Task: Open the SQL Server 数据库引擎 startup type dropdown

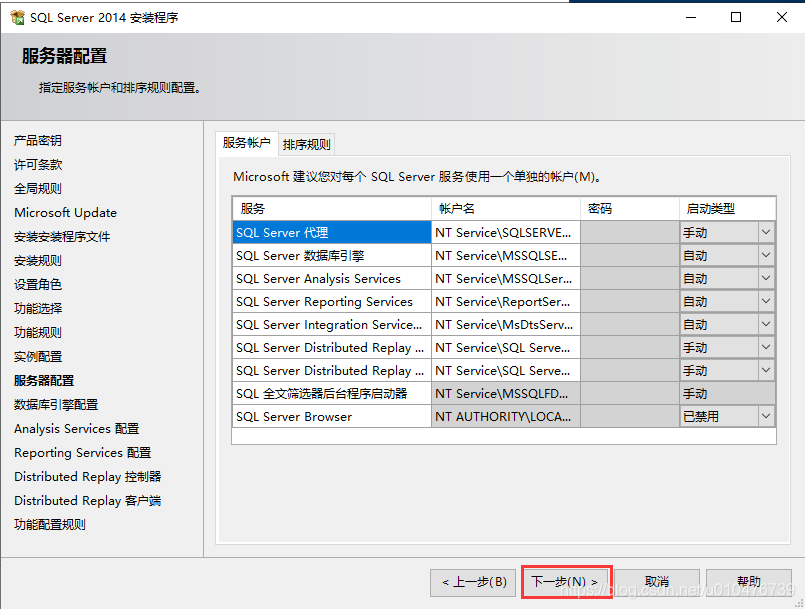Action: (766, 255)
